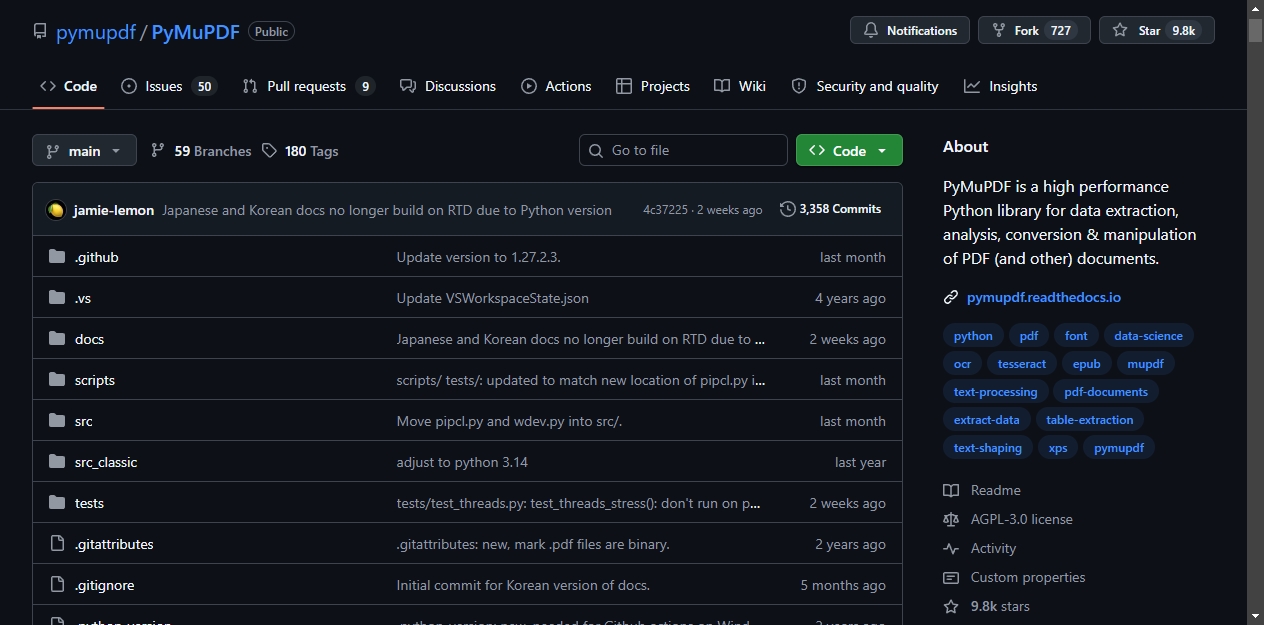Click folder icon of the src_classic row
Image resolution: width=1264 pixels, height=625 pixels.
tap(57, 462)
